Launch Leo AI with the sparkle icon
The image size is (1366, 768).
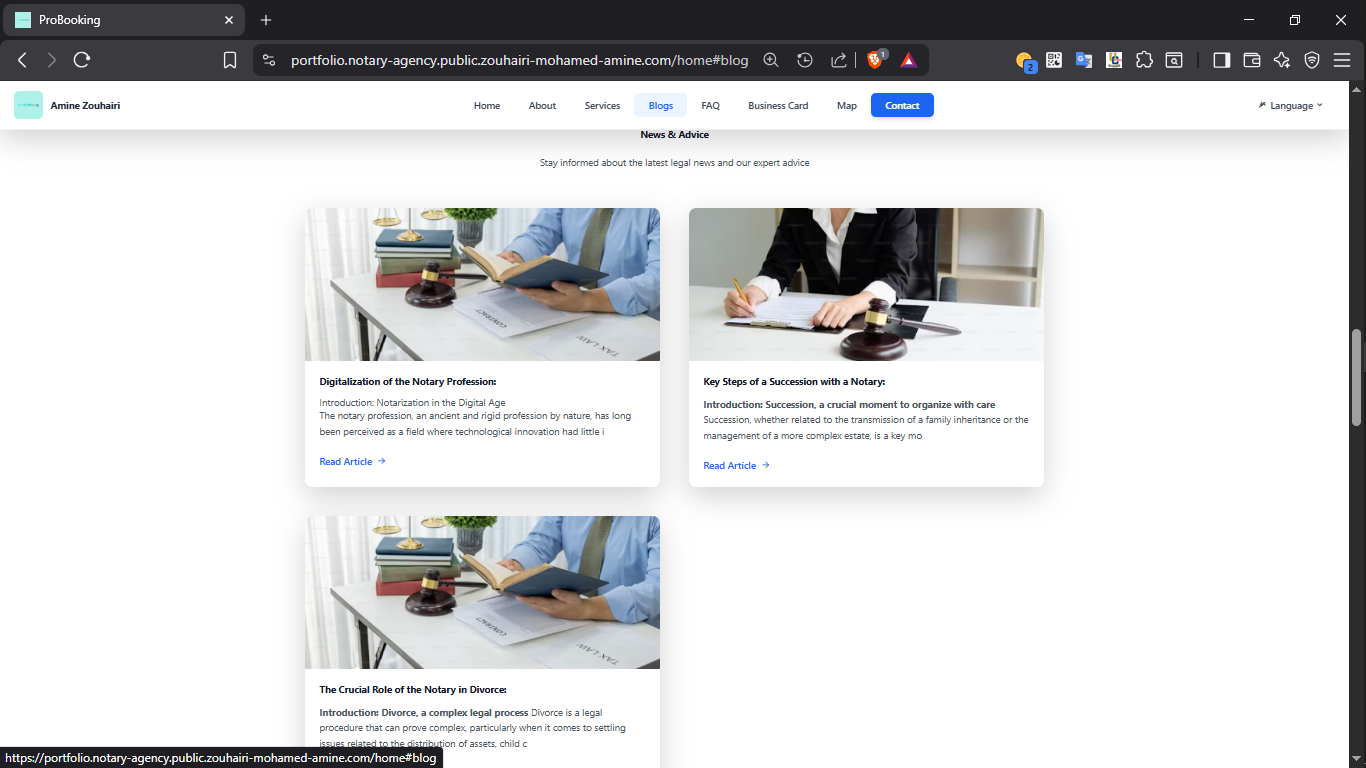coord(1281,60)
